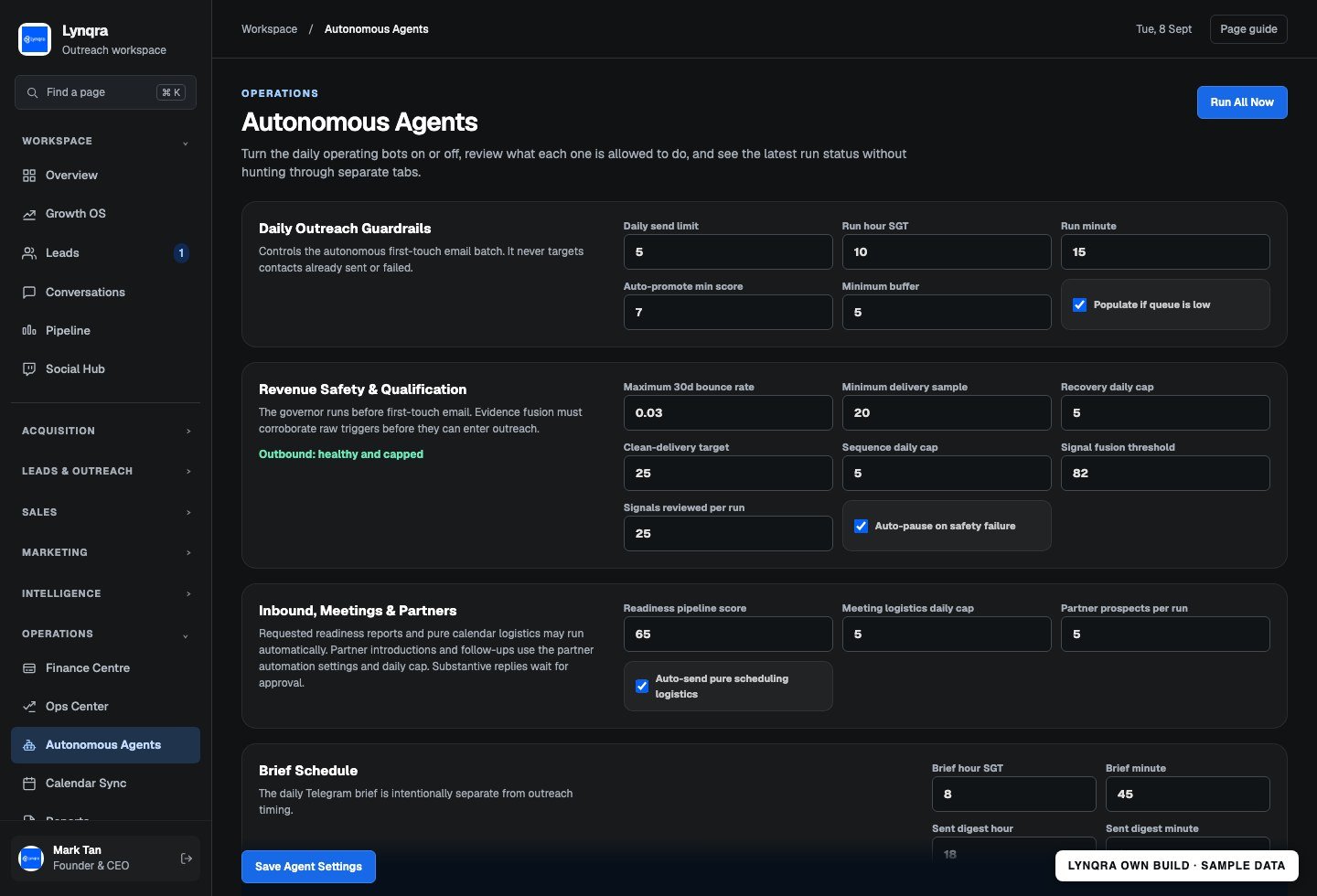The image size is (1317, 896).
Task: Click the Growth OS chart icon
Action: click(29, 214)
